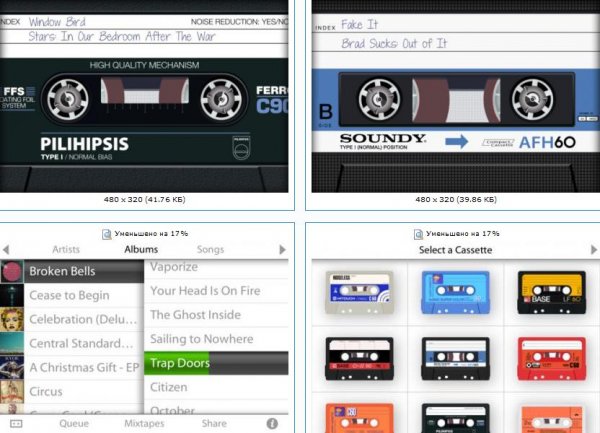Click the Broken Bells album cover icon
This screenshot has height=433, width=600.
tap(12, 271)
